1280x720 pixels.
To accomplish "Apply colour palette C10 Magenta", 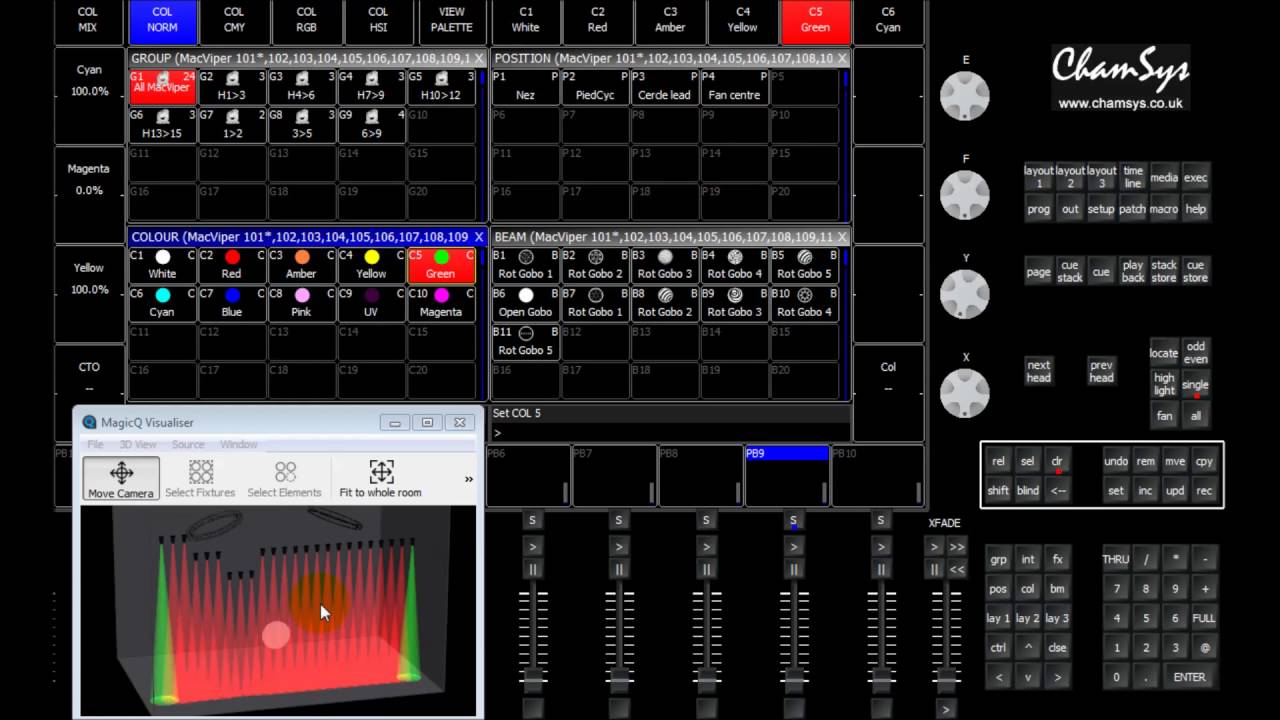I will (x=440, y=303).
